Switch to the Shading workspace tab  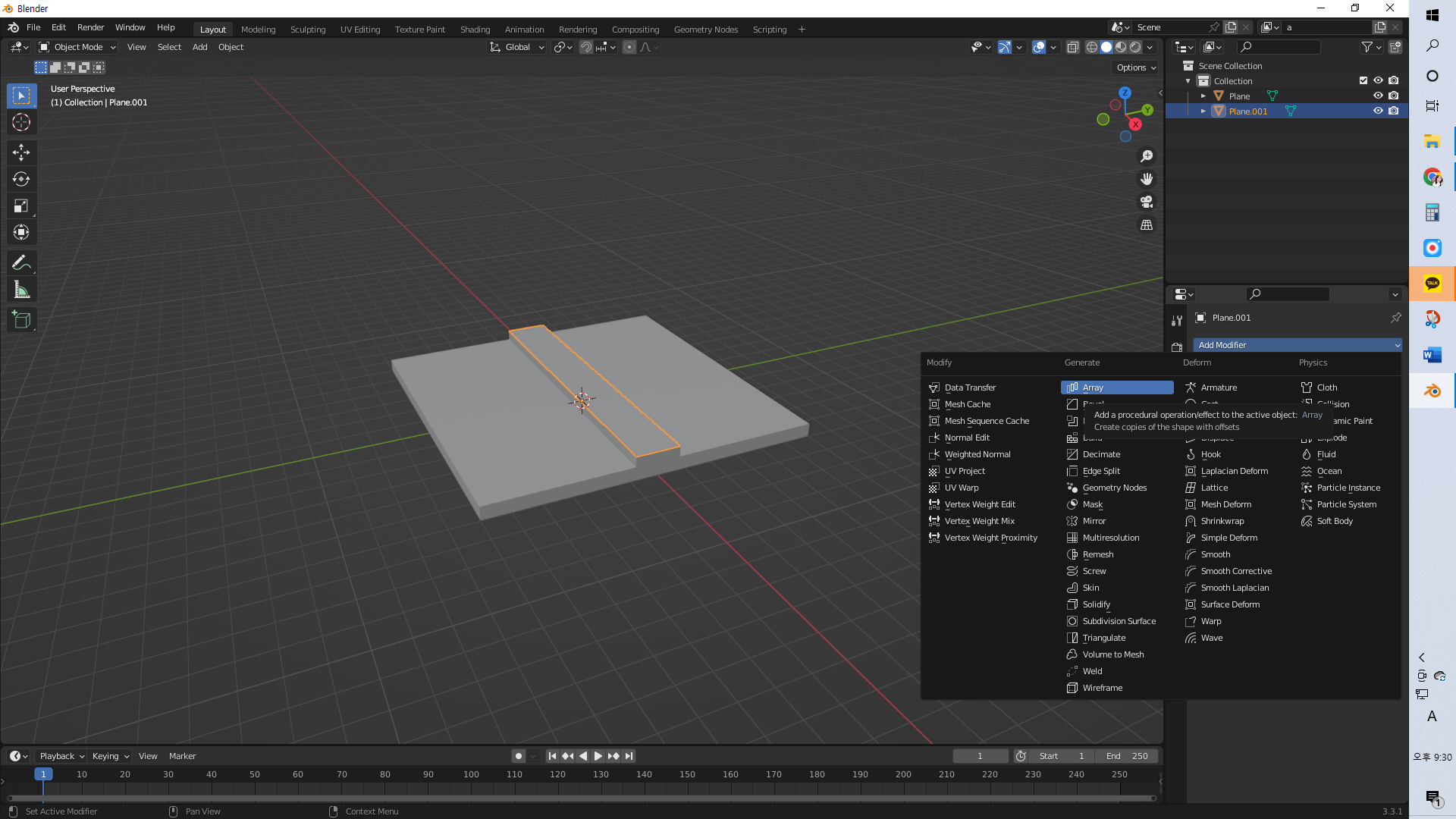click(475, 30)
